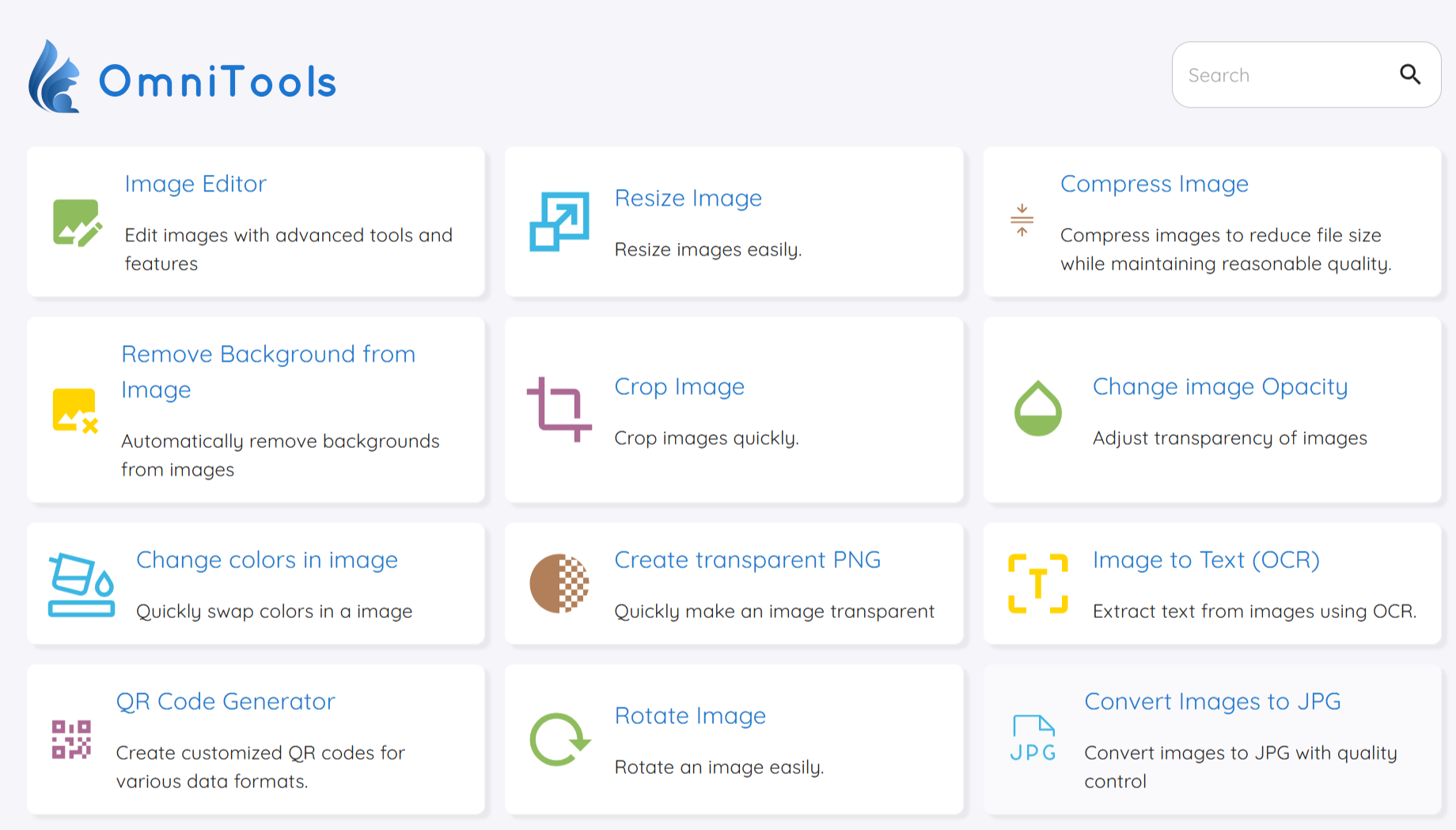Focus the Search input field
Screen dimensions: 1456x830
pyautogui.click(x=1286, y=75)
